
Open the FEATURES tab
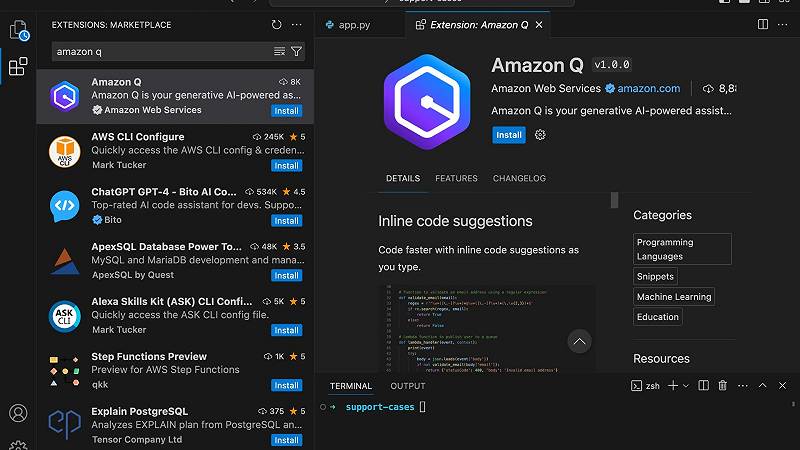pyautogui.click(x=456, y=178)
